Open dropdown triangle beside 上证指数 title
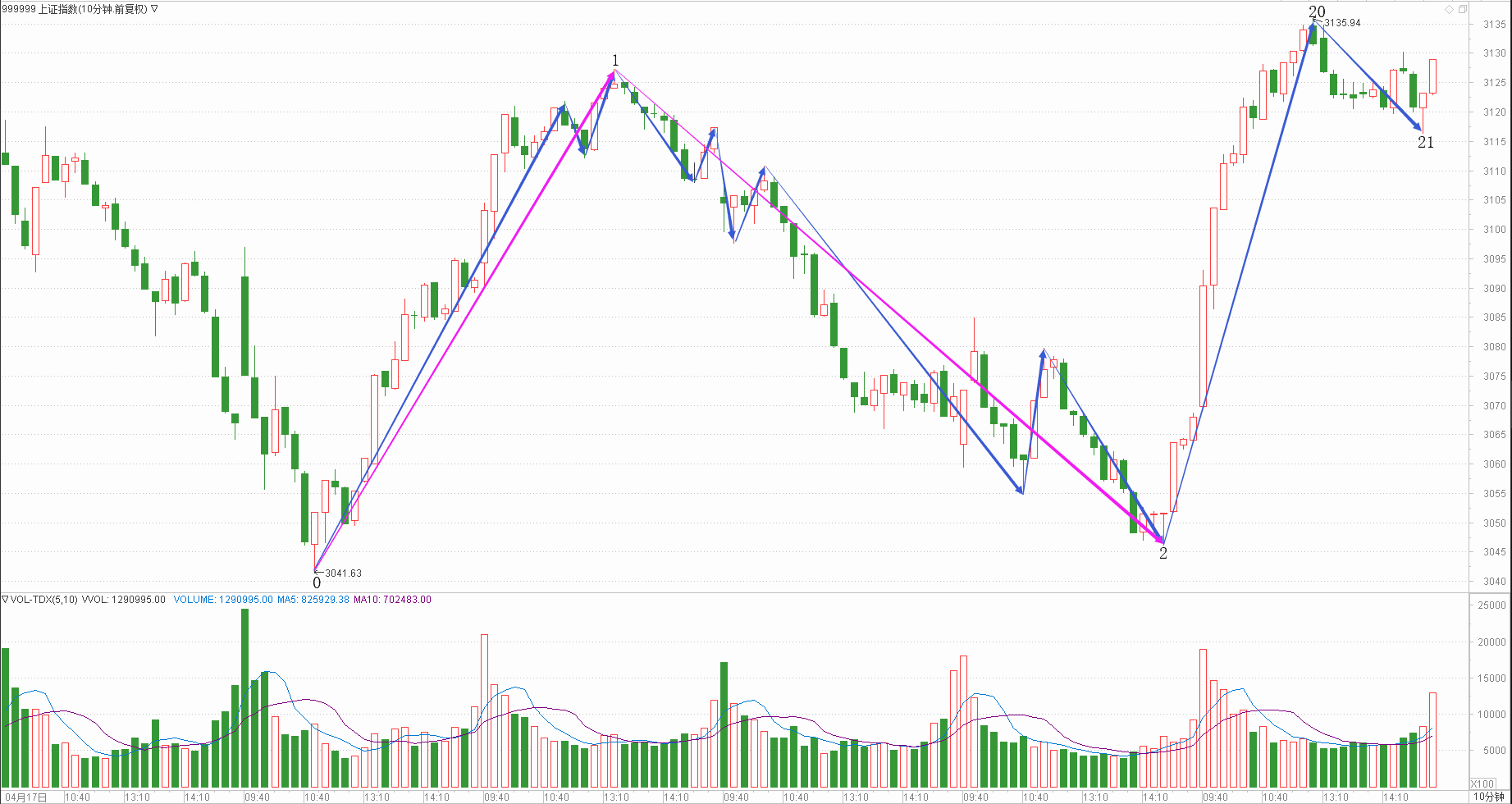The height and width of the screenshot is (804, 1512). (155, 9)
